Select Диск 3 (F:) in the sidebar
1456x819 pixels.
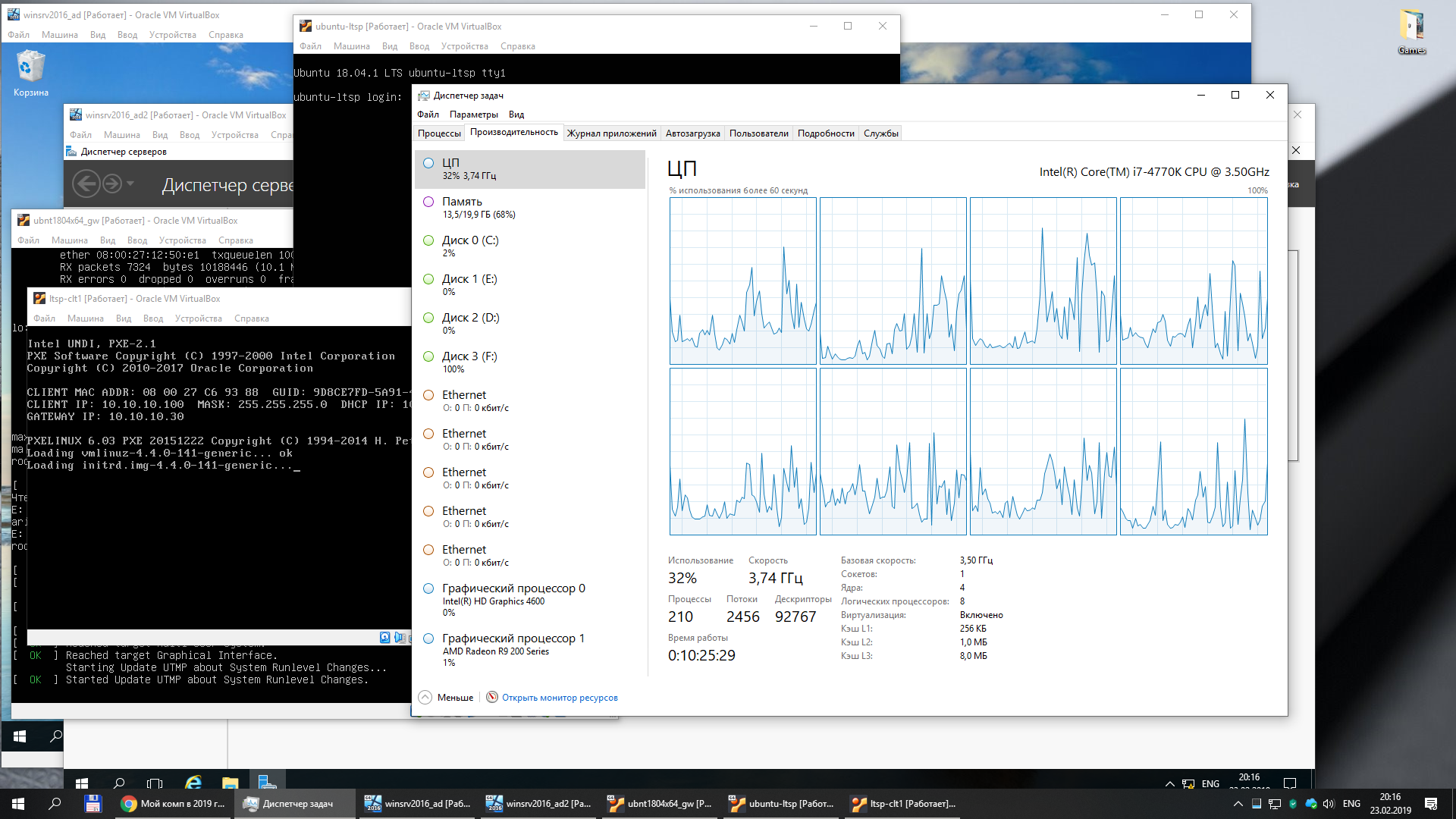click(x=530, y=362)
